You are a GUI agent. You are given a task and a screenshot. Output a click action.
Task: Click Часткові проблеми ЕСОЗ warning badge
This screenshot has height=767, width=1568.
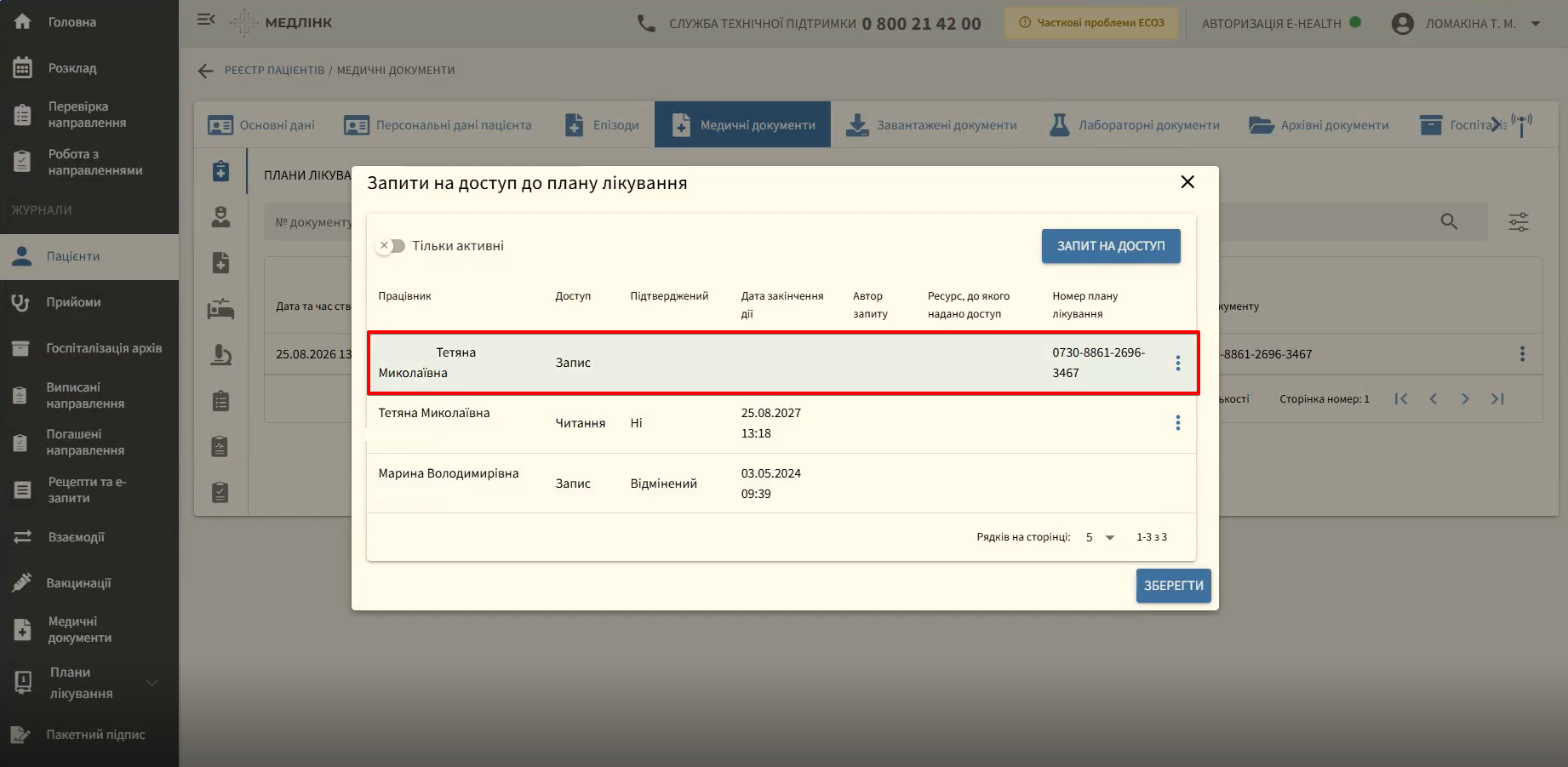pos(1091,23)
